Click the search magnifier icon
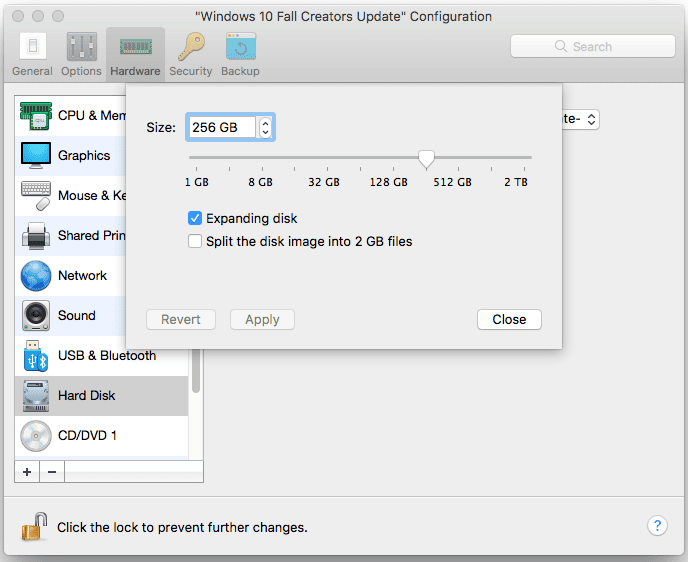The width and height of the screenshot is (688, 562). [x=561, y=46]
